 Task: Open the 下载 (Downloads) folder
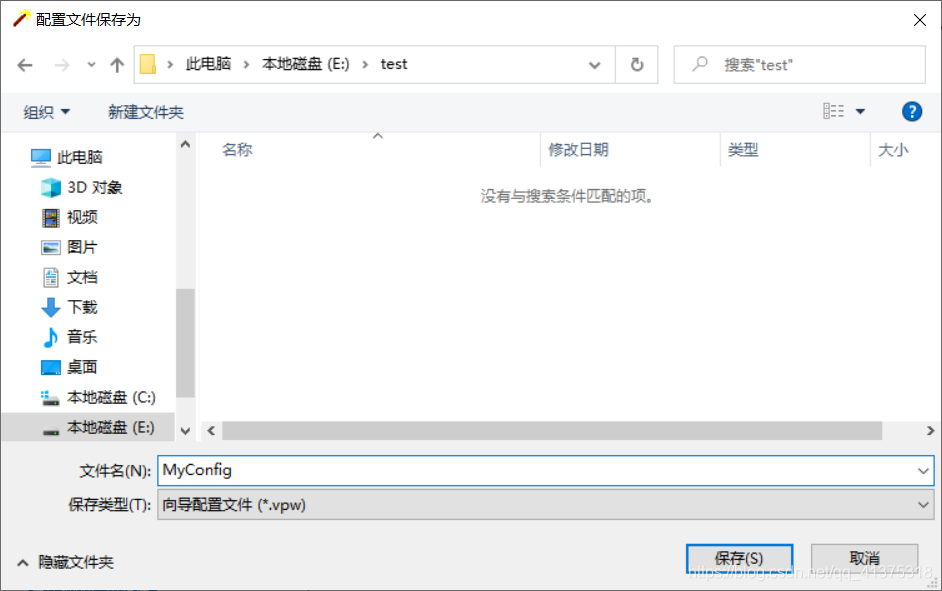pos(81,307)
